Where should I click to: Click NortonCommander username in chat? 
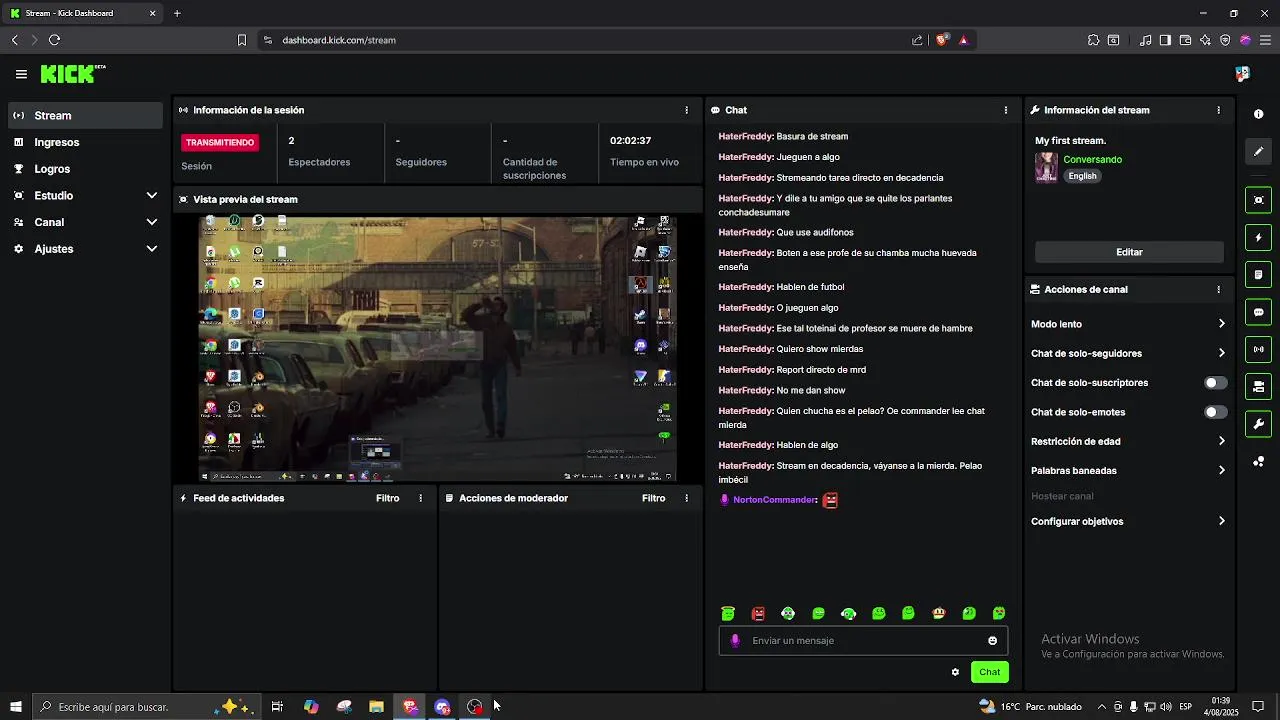click(x=775, y=500)
